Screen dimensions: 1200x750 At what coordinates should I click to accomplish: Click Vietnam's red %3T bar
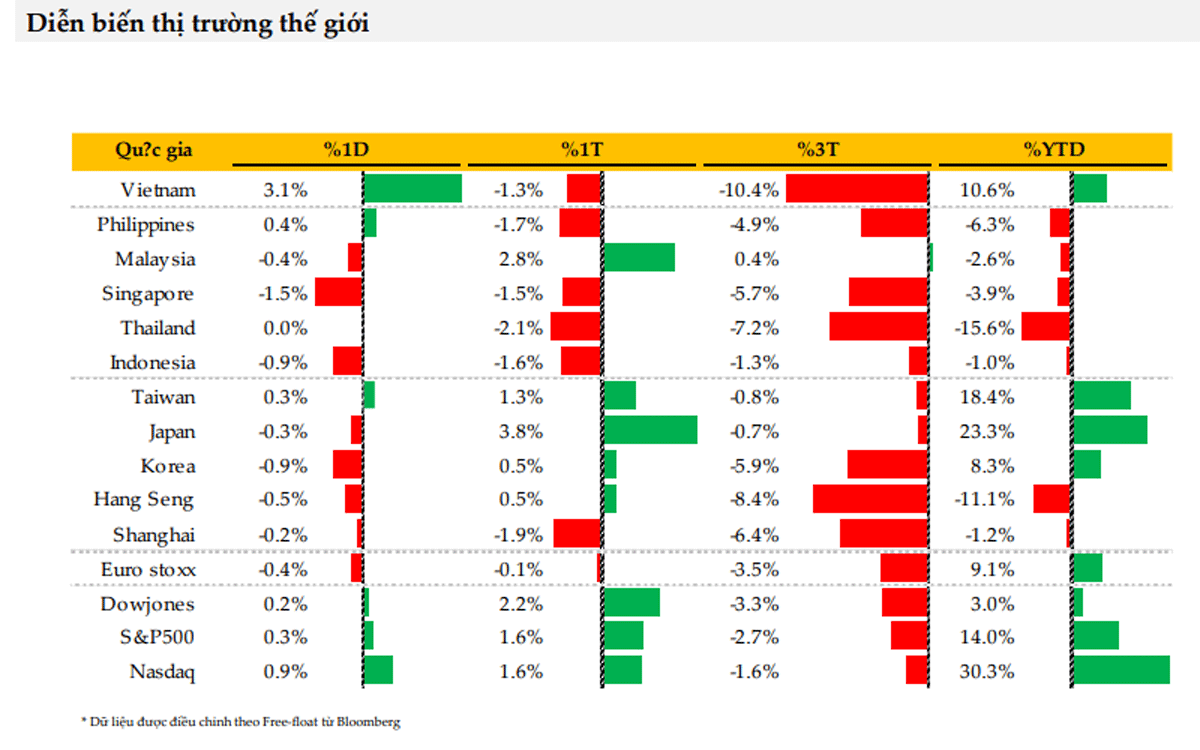[857, 189]
